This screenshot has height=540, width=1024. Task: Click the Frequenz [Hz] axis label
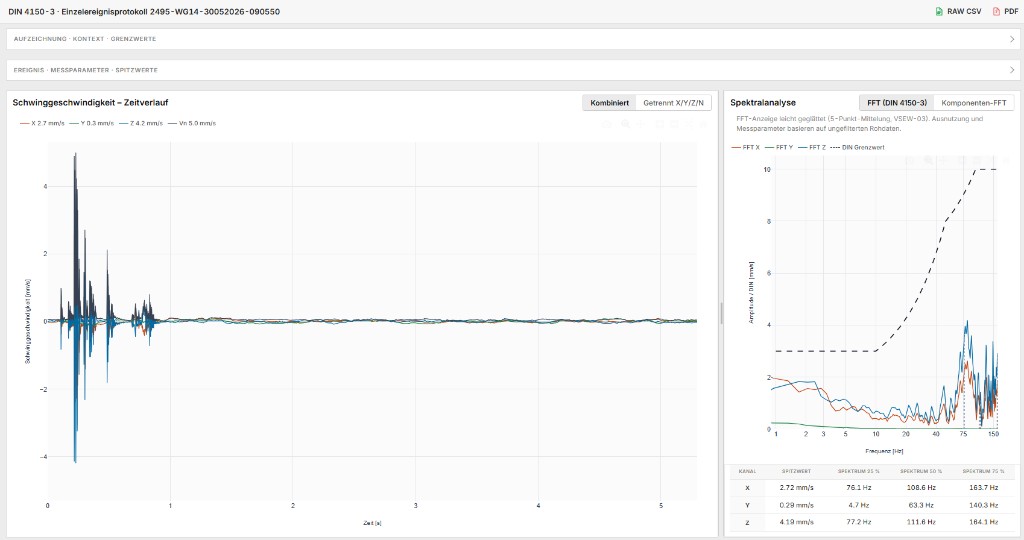pos(884,451)
